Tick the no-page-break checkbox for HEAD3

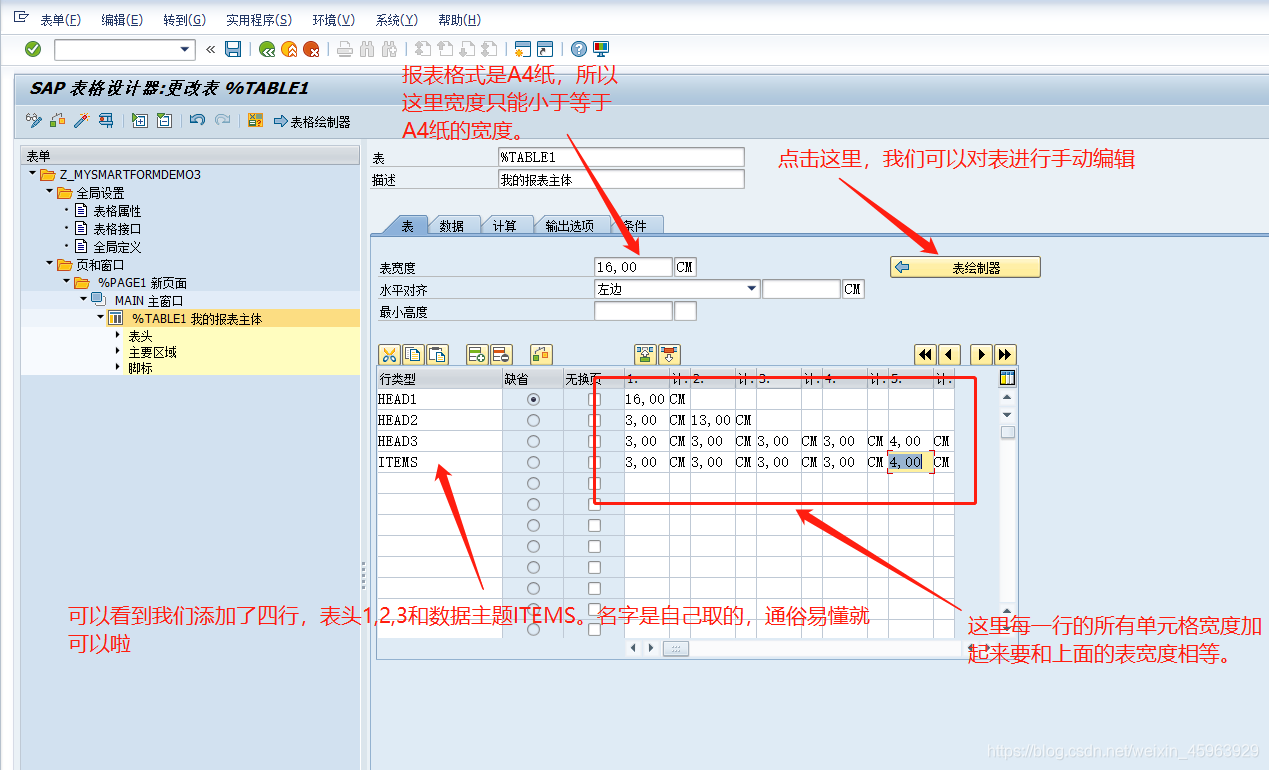594,441
